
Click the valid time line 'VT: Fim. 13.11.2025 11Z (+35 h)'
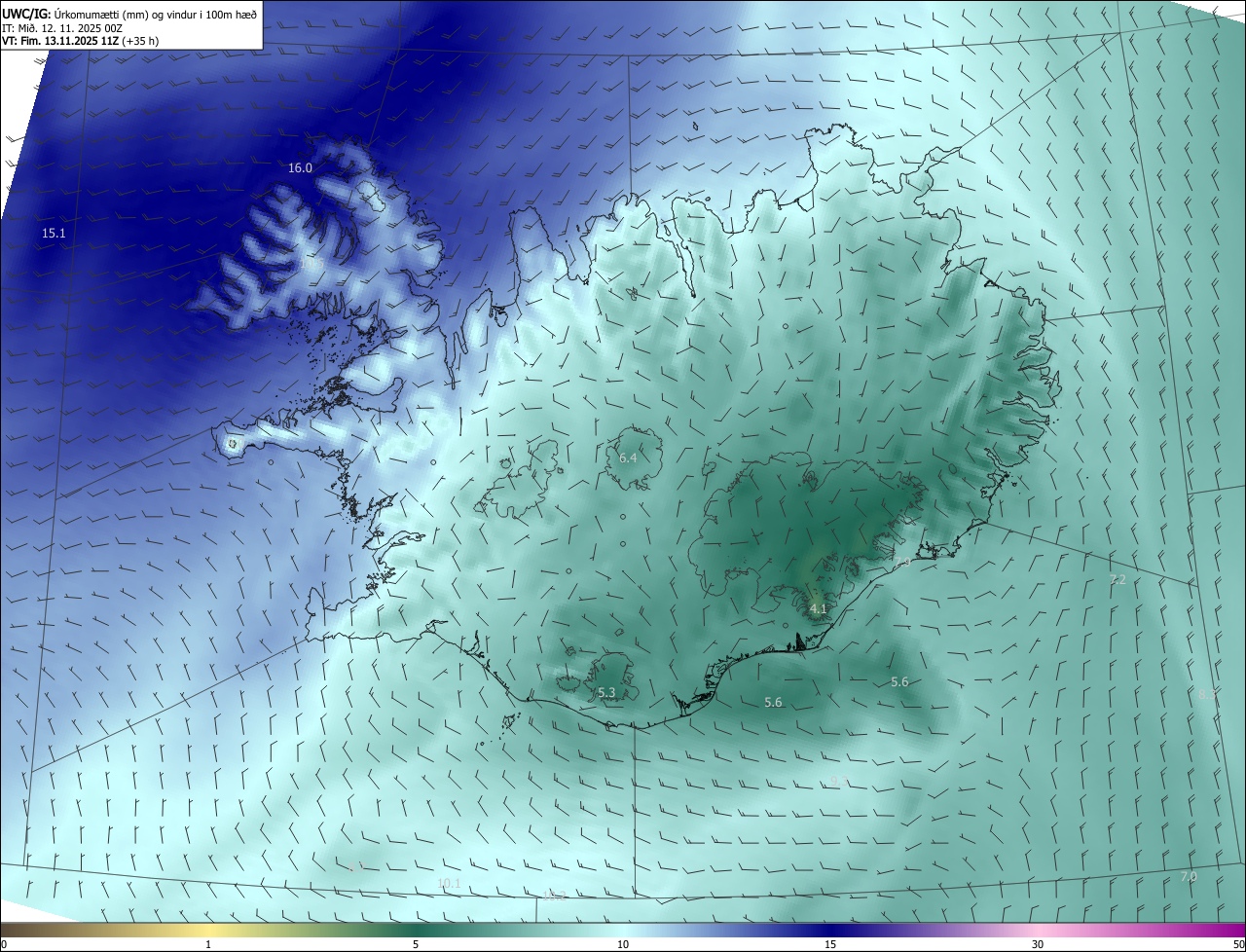point(81,41)
